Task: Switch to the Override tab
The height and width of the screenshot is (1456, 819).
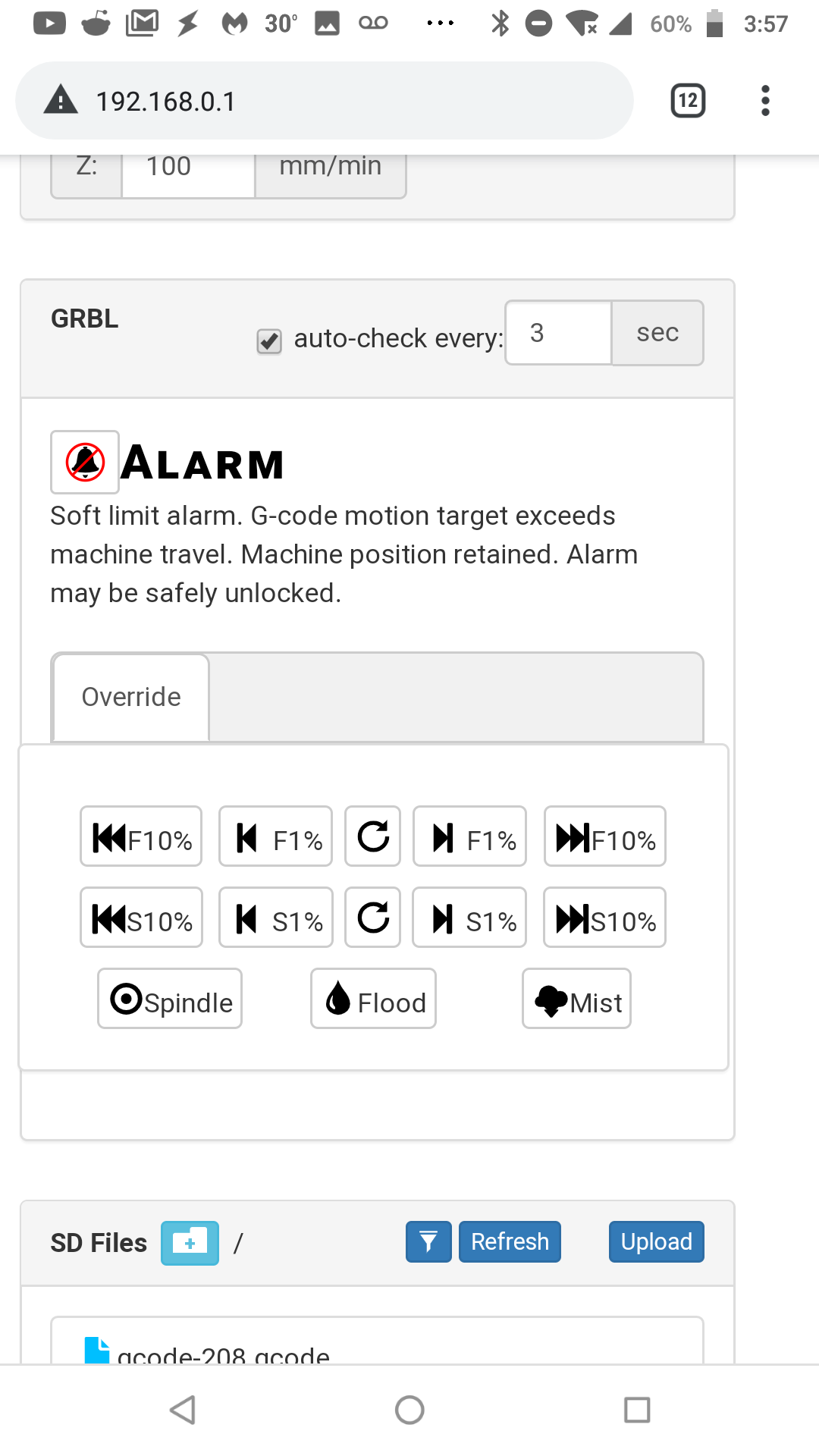Action: pyautogui.click(x=130, y=696)
